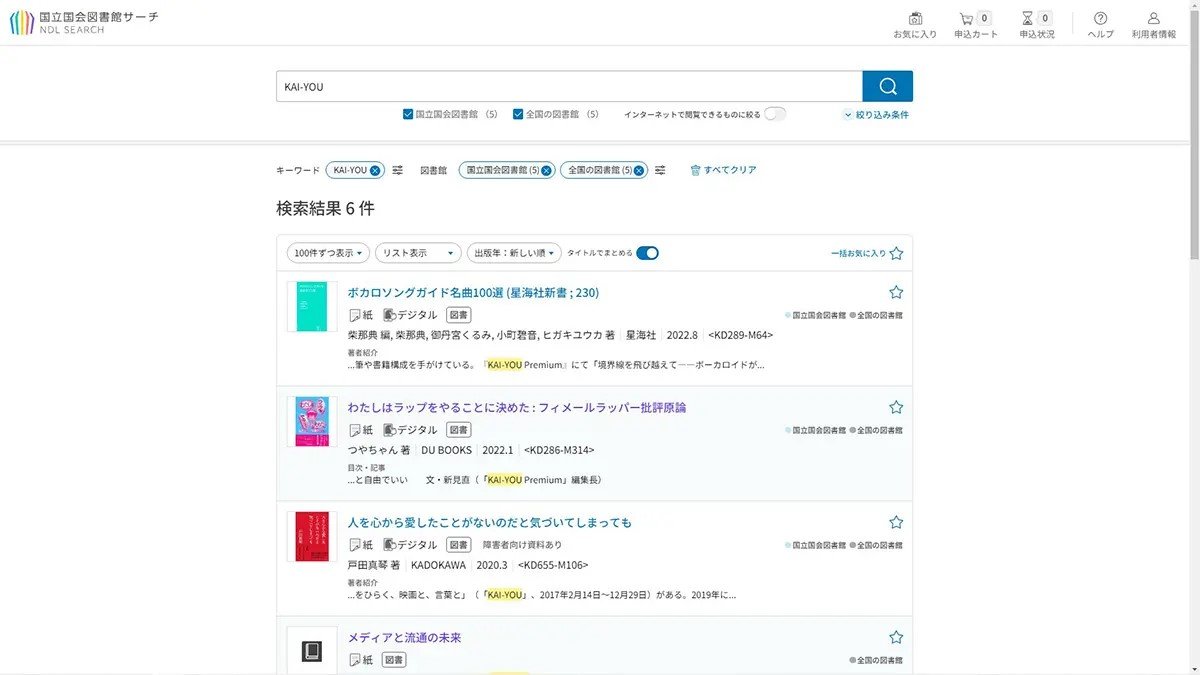This screenshot has height=675, width=1200.
Task: Open the ヘルプ help icon
Action: pos(1100,19)
